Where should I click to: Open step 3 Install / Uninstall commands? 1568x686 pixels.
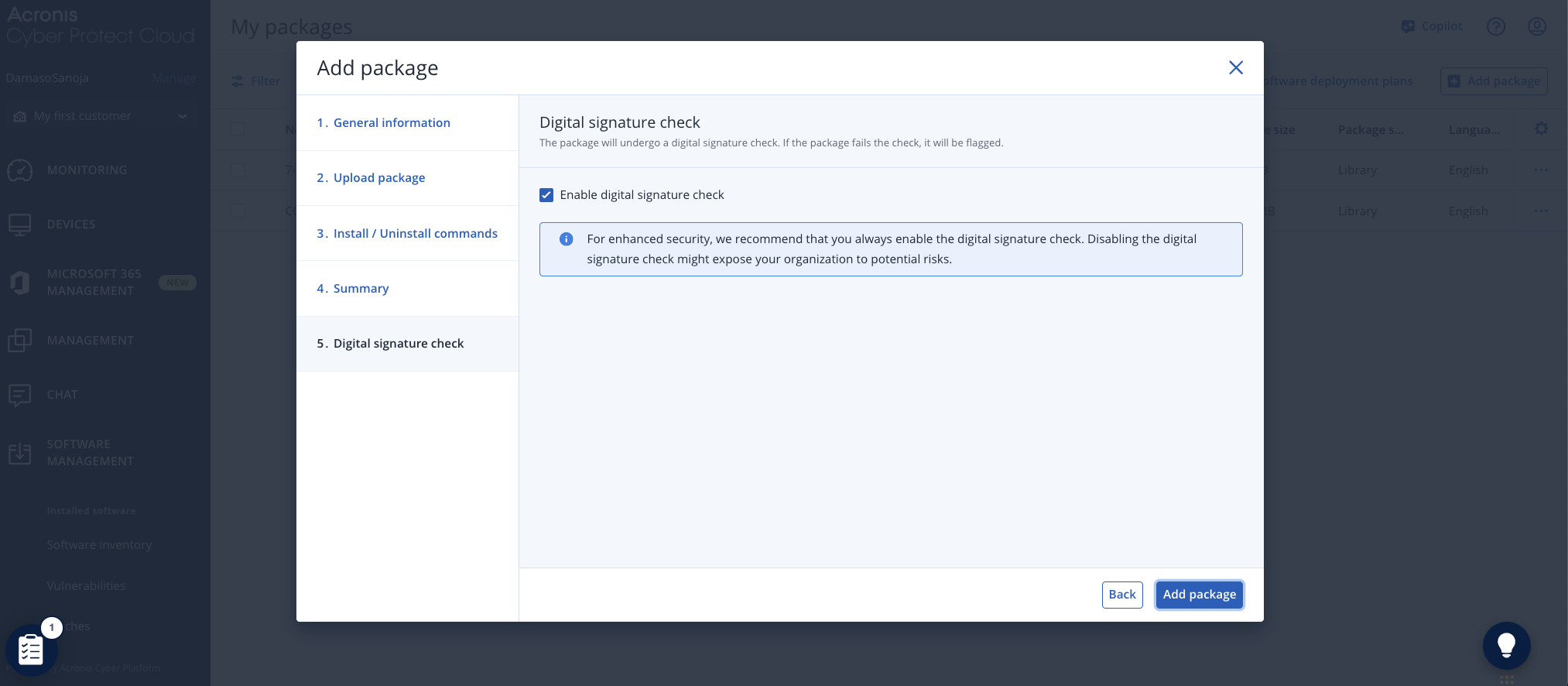(407, 233)
